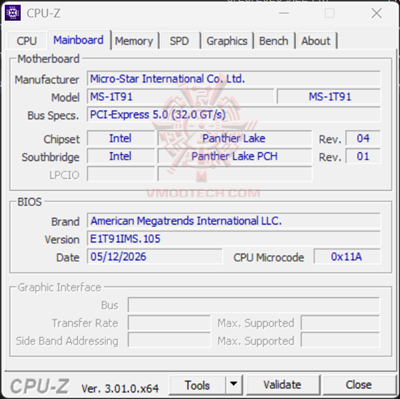Click the Panther Lake chipset value
Viewport: 400px width, 399px height.
point(235,138)
